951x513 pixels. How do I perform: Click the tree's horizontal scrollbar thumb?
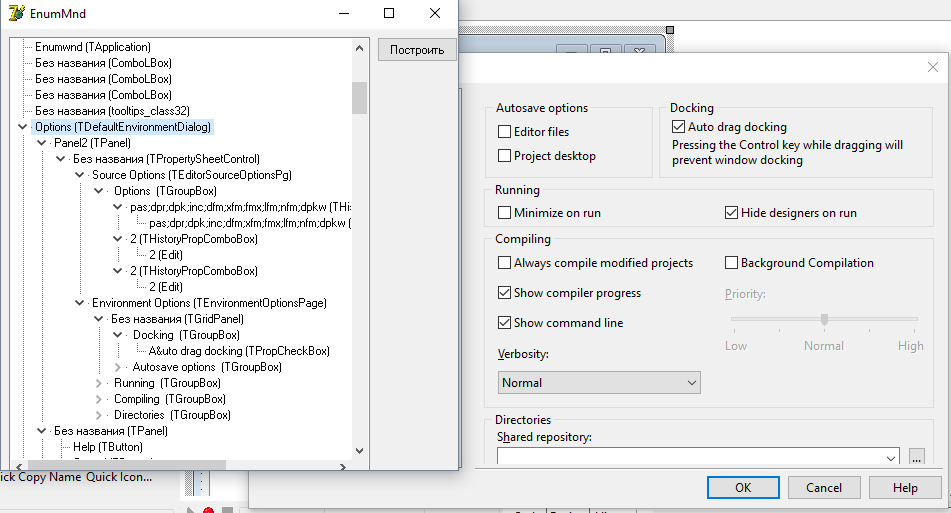click(127, 466)
